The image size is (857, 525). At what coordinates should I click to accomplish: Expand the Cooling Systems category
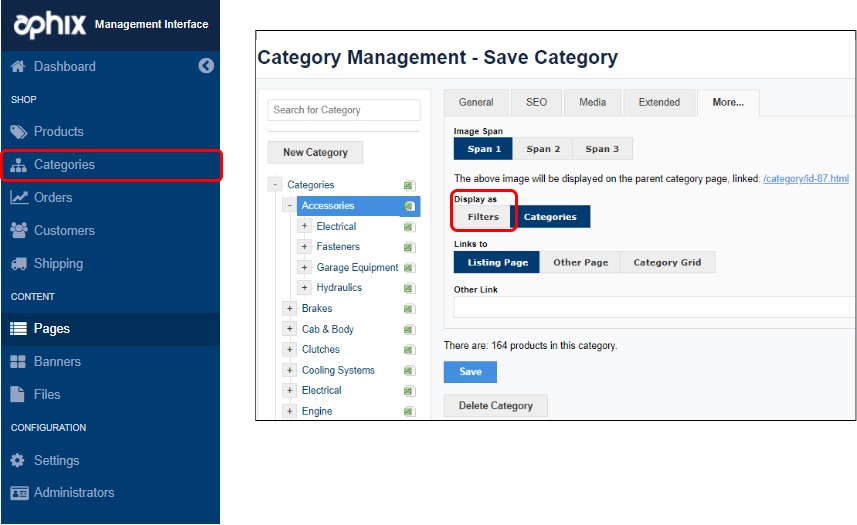click(289, 370)
